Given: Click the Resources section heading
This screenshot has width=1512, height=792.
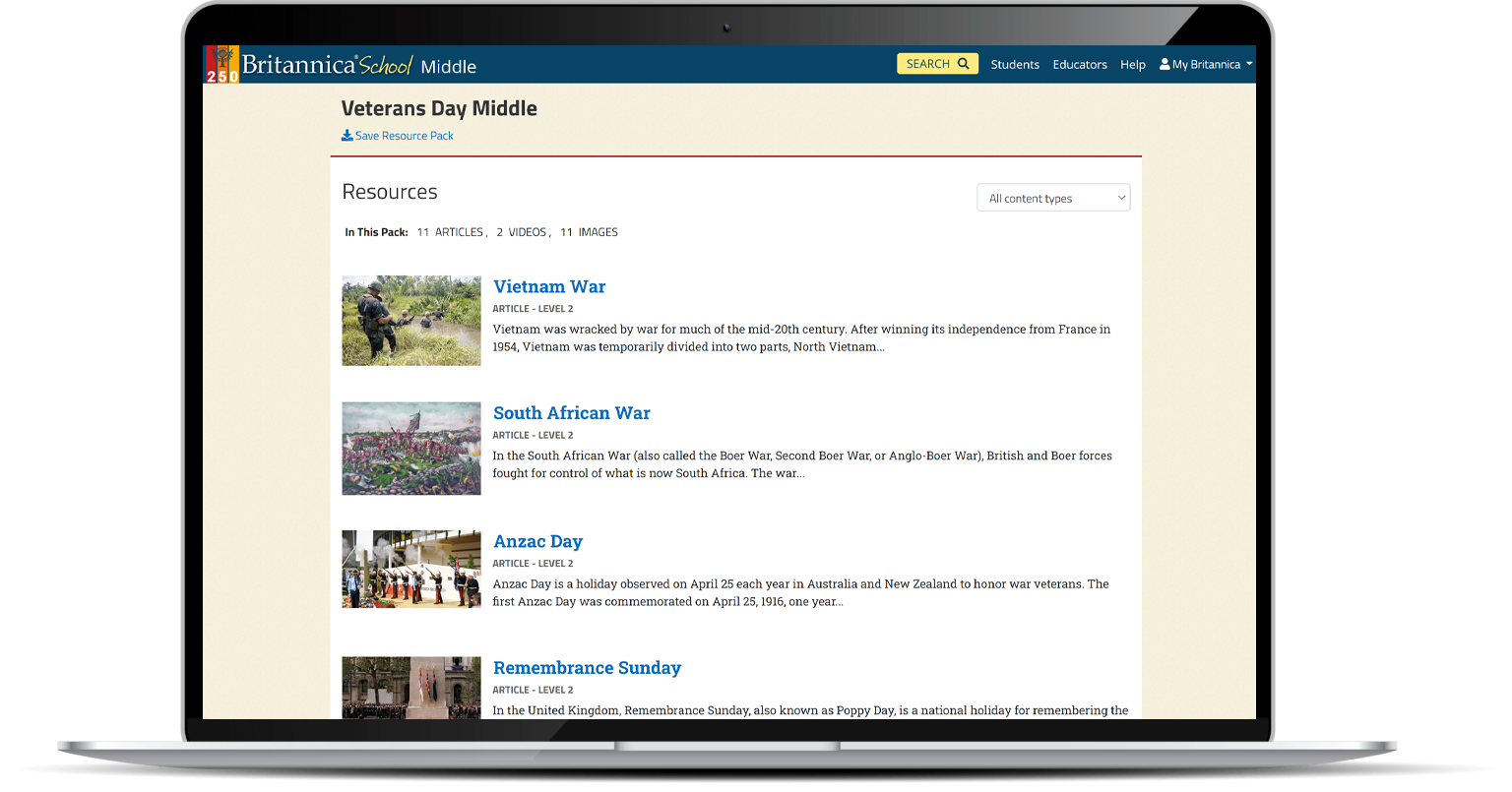Looking at the screenshot, I should pos(390,192).
